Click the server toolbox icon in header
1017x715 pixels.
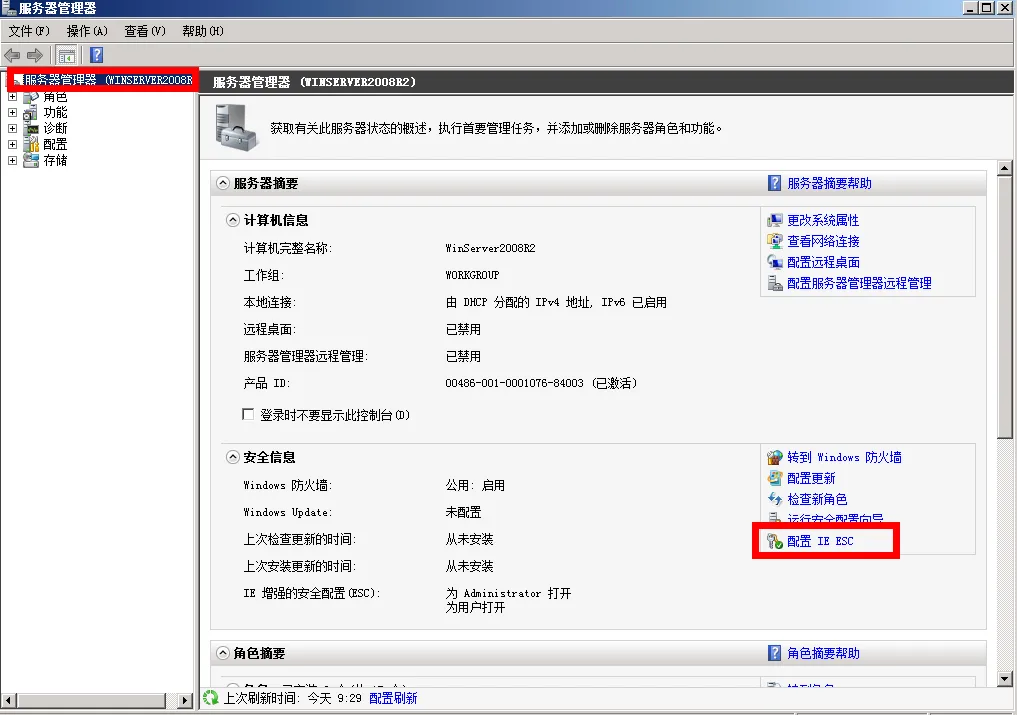(235, 128)
